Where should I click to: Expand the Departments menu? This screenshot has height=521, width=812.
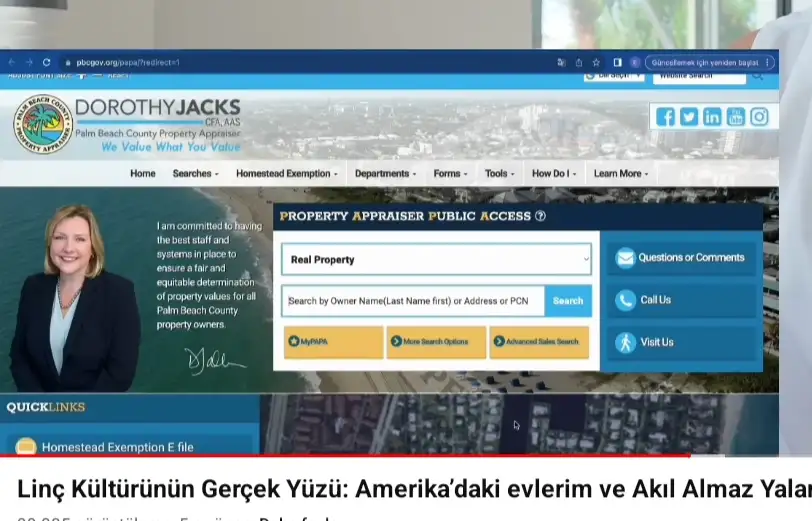coord(385,174)
